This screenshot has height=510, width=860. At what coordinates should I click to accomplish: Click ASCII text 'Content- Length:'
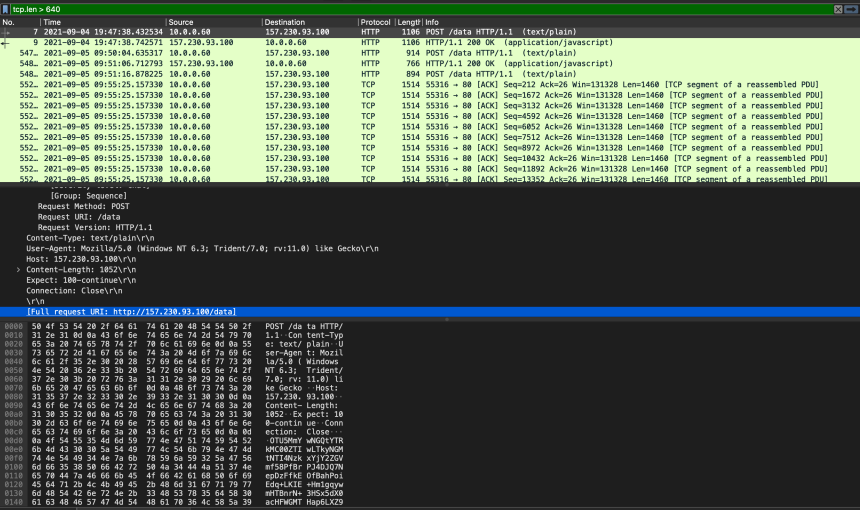tap(302, 405)
